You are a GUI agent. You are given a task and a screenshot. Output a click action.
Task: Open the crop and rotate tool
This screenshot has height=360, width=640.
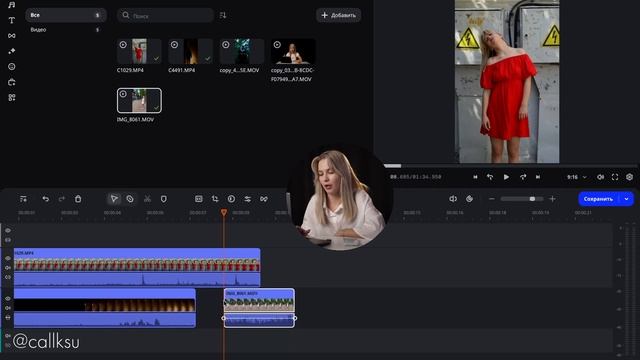click(215, 199)
